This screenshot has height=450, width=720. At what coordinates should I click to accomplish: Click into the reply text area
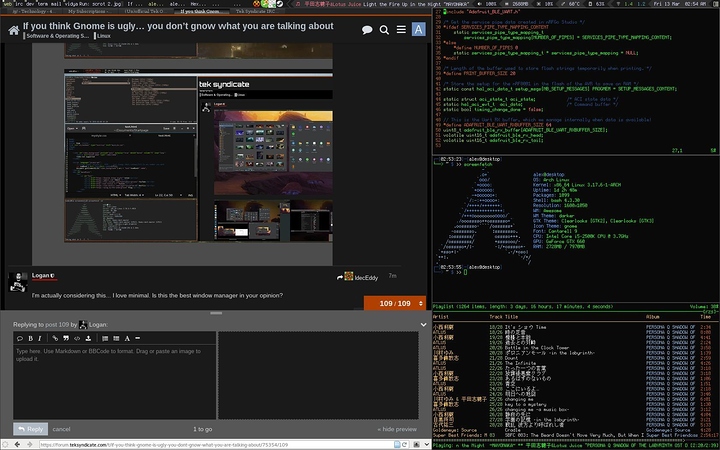pyautogui.click(x=110, y=380)
